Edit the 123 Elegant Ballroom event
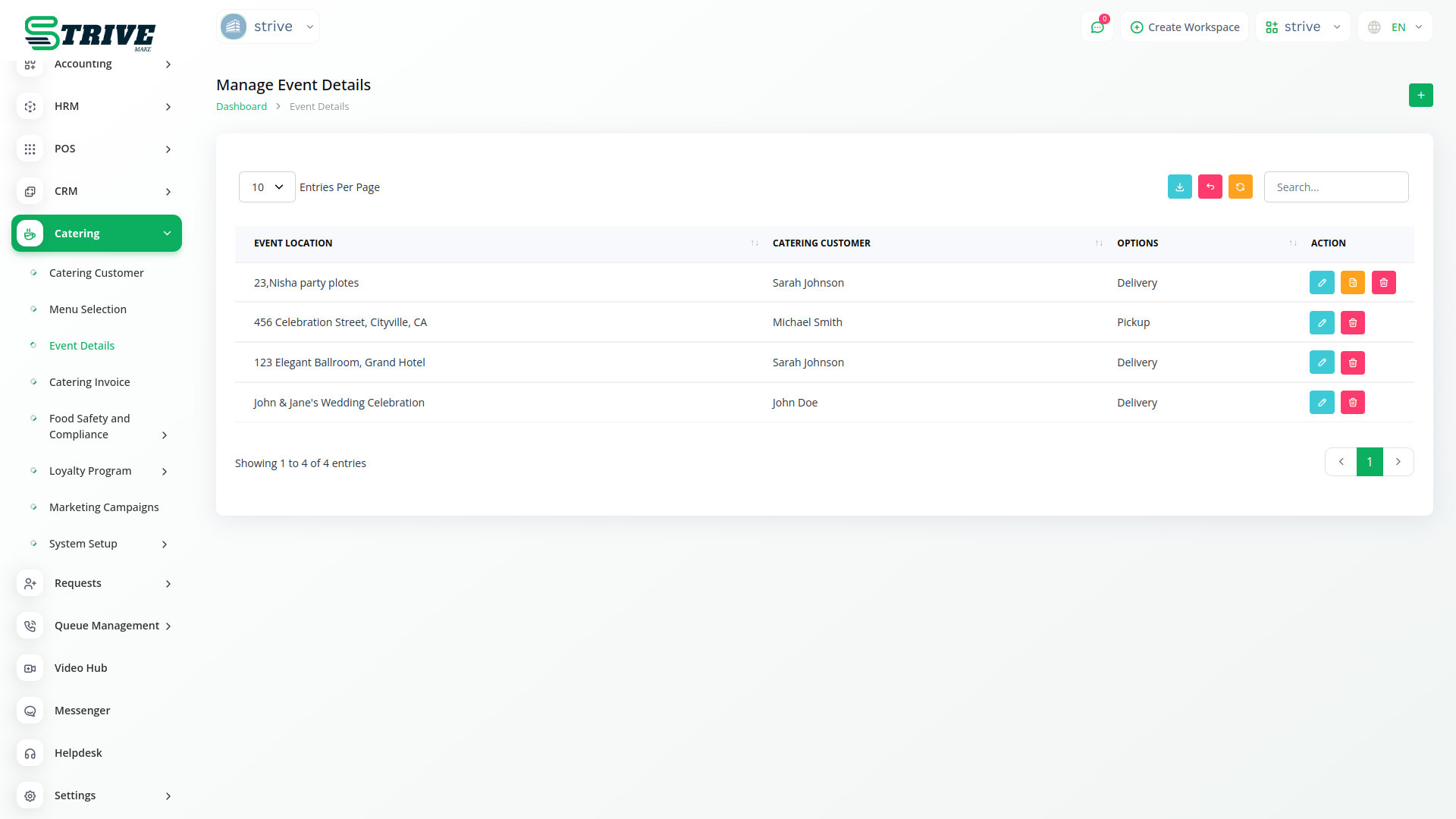The height and width of the screenshot is (819, 1456). (x=1321, y=362)
